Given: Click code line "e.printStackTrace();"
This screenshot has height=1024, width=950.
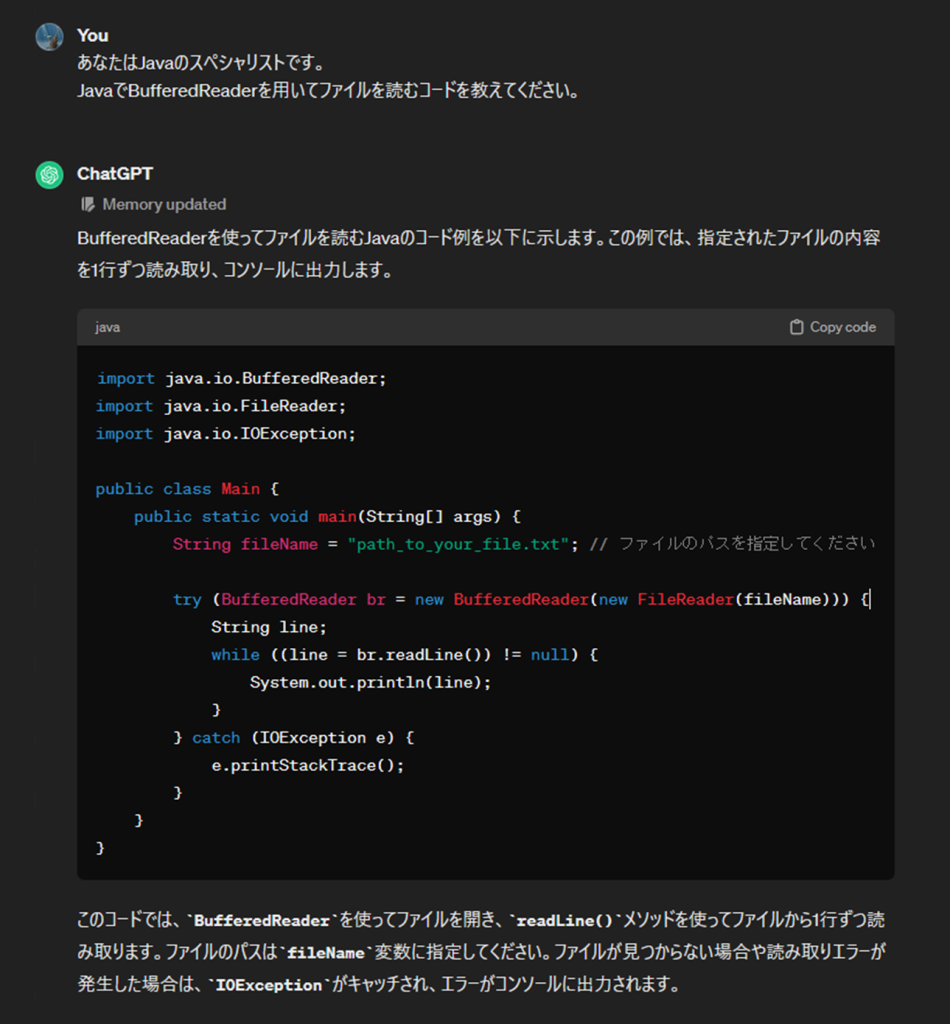Looking at the screenshot, I should pyautogui.click(x=308, y=765).
